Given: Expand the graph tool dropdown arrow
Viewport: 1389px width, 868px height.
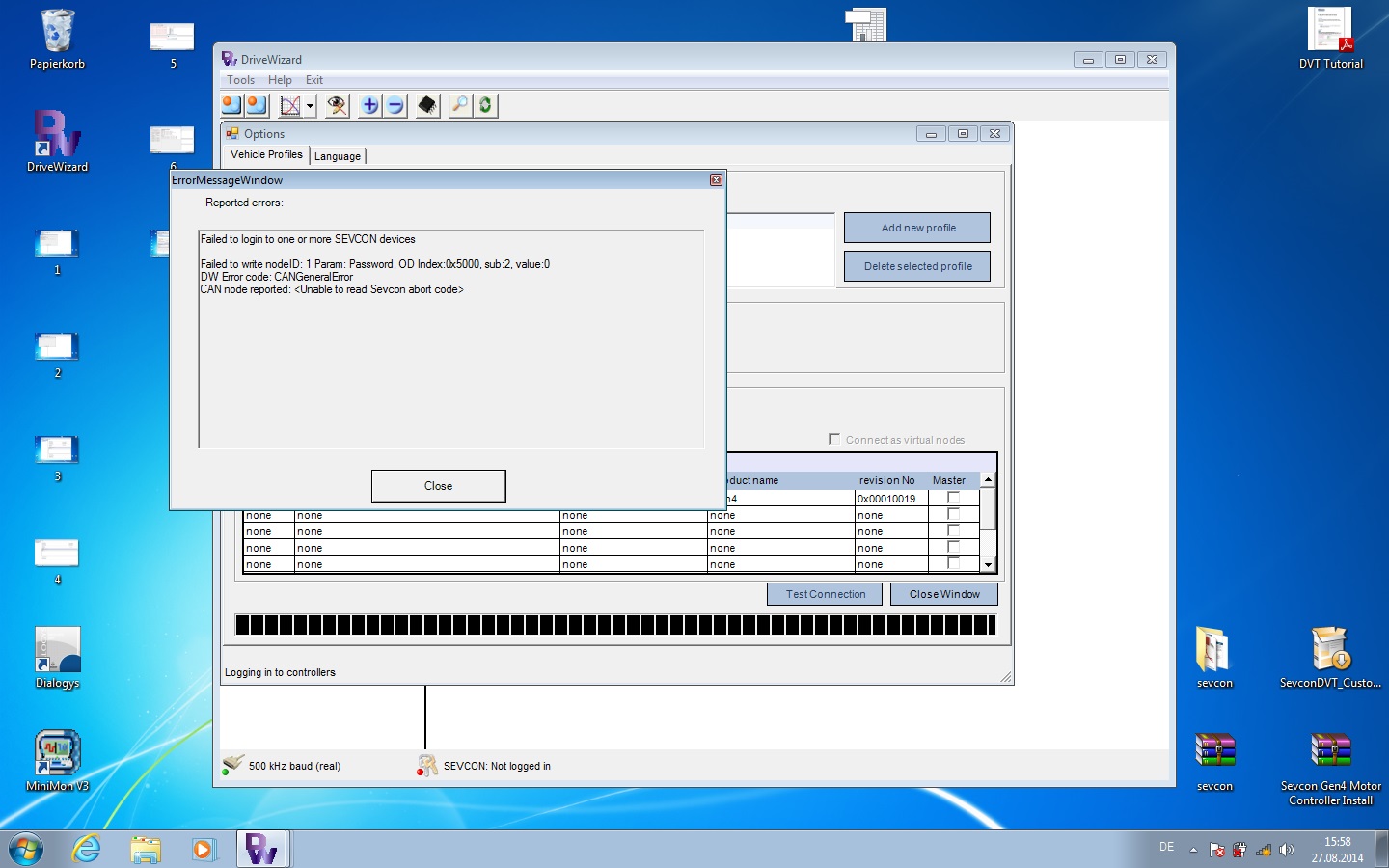Looking at the screenshot, I should click(x=310, y=106).
